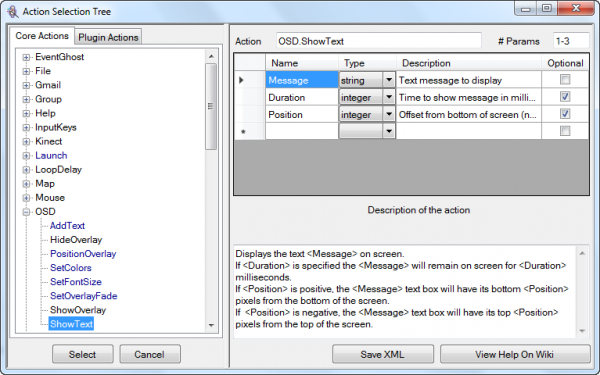600x375 pixels.
Task: Toggle Optional checkbox in the new row
Action: (565, 131)
